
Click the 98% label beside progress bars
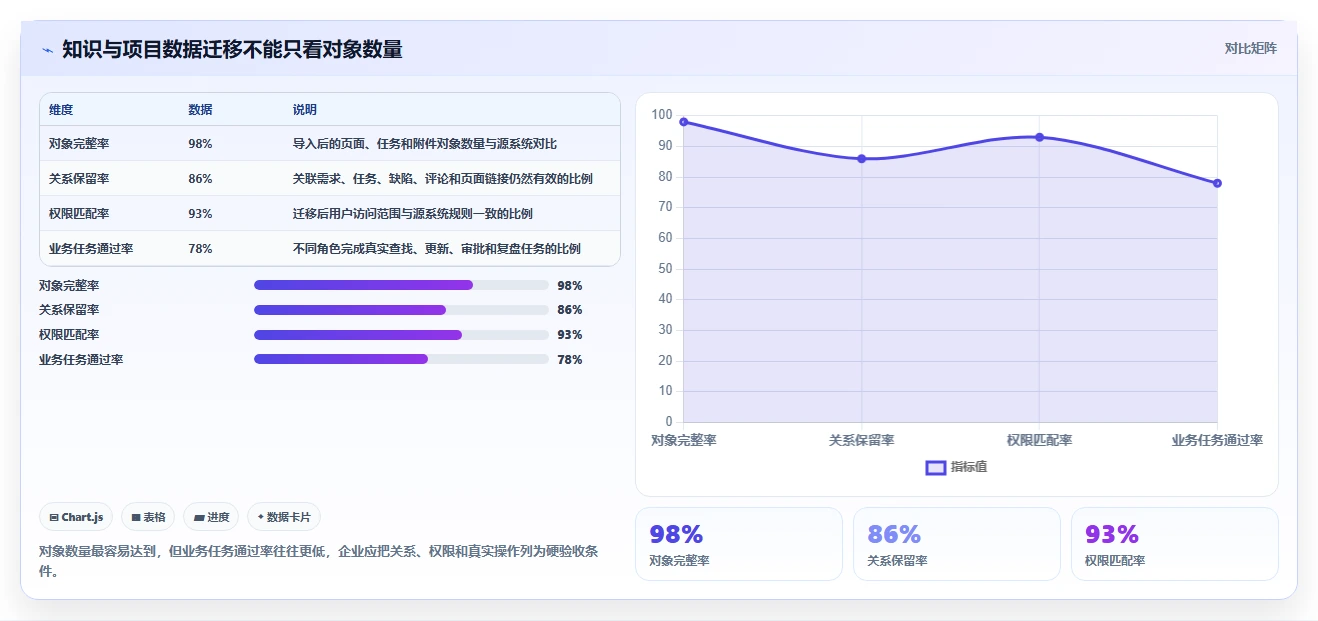[x=570, y=285]
